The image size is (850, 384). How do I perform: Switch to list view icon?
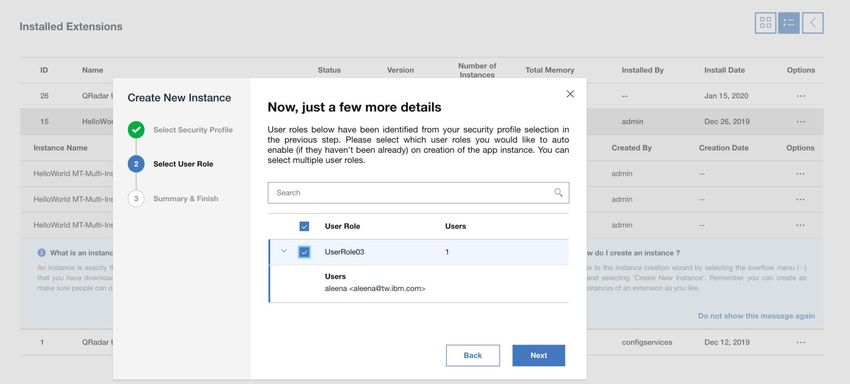pos(789,23)
